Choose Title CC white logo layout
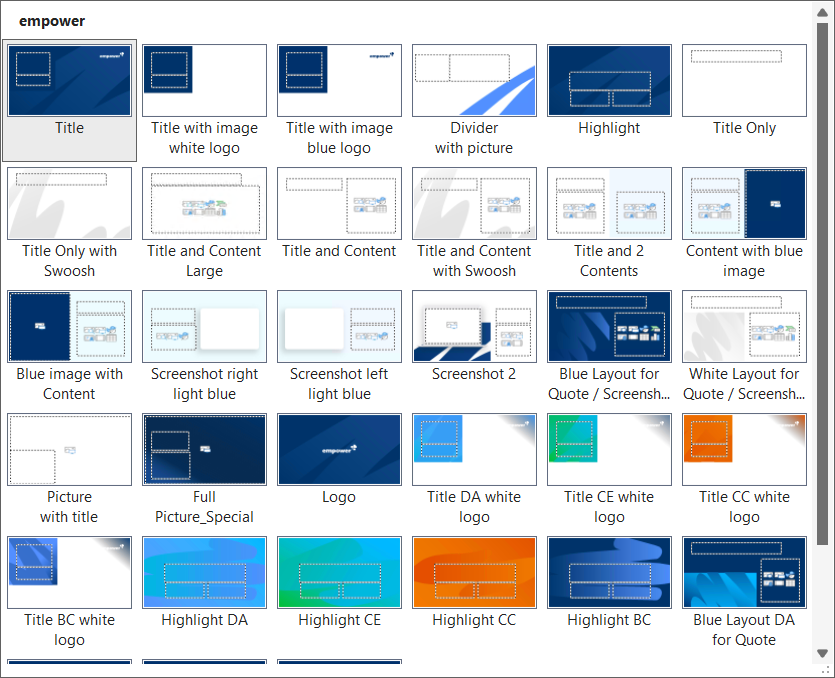 744,450
